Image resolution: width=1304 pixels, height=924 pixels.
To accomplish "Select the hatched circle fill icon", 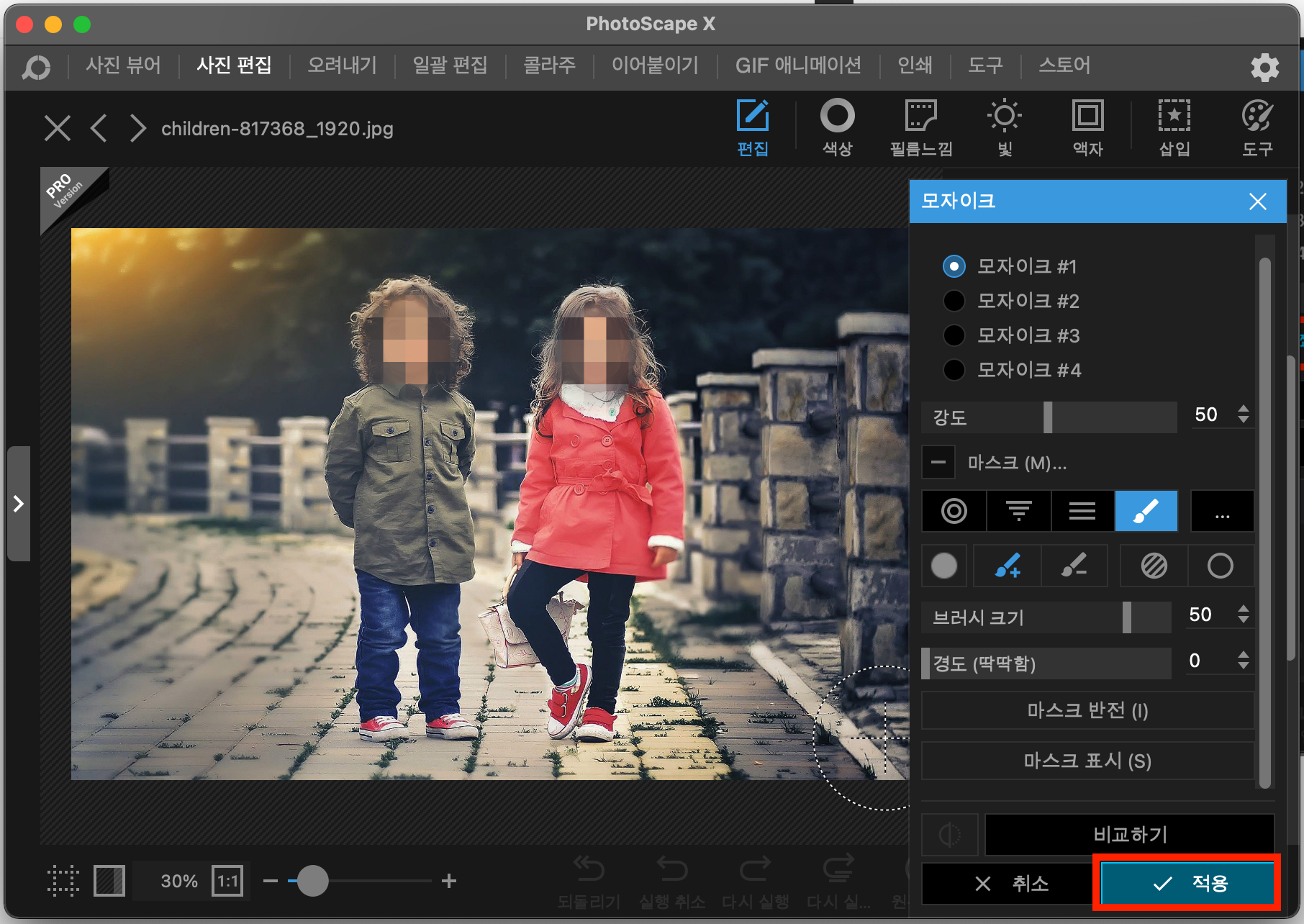I will point(1154,566).
